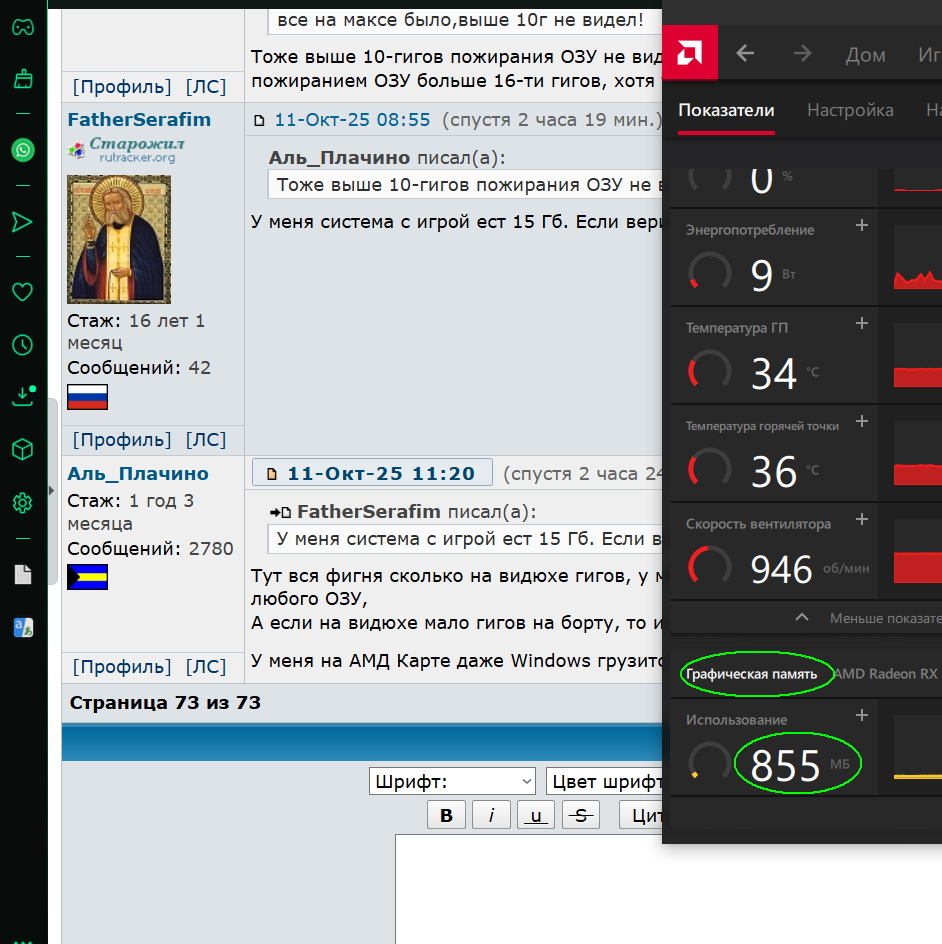Viewport: 942px width, 944px height.
Task: Click the plus icon beside Температура ГП
Action: pos(862,324)
